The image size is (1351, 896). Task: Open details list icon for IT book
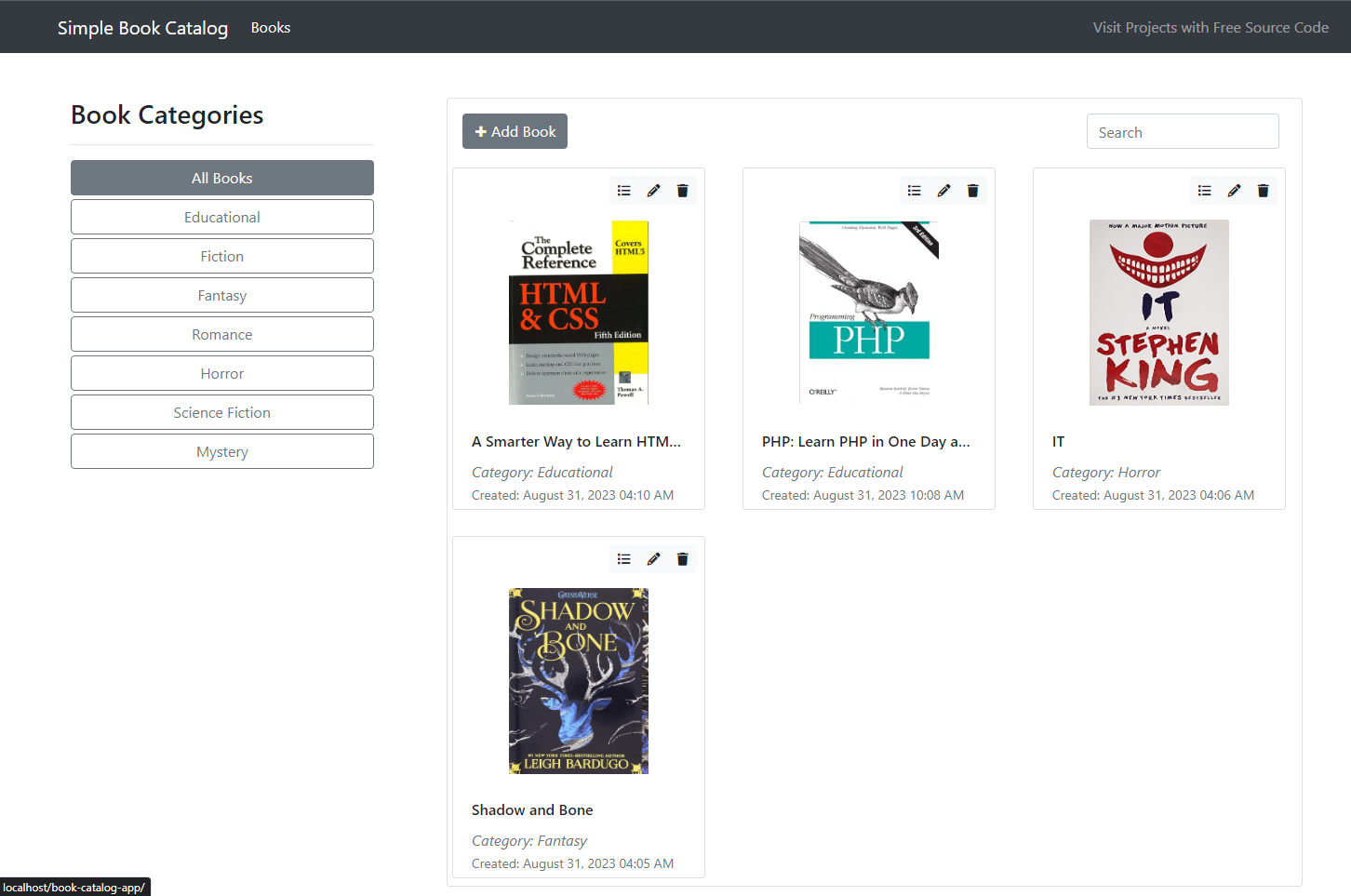point(1205,191)
